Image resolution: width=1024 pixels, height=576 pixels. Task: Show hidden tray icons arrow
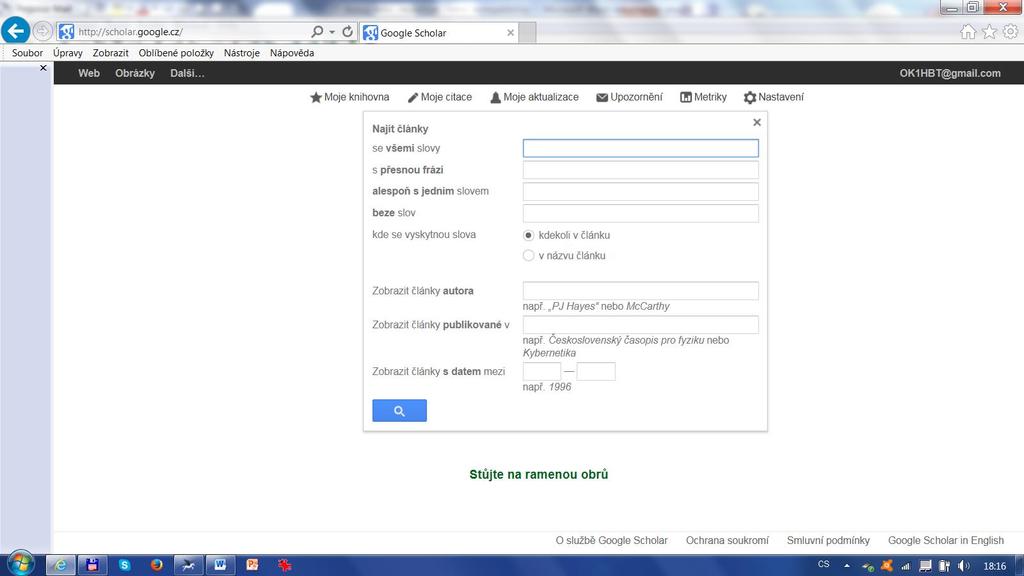click(x=847, y=566)
